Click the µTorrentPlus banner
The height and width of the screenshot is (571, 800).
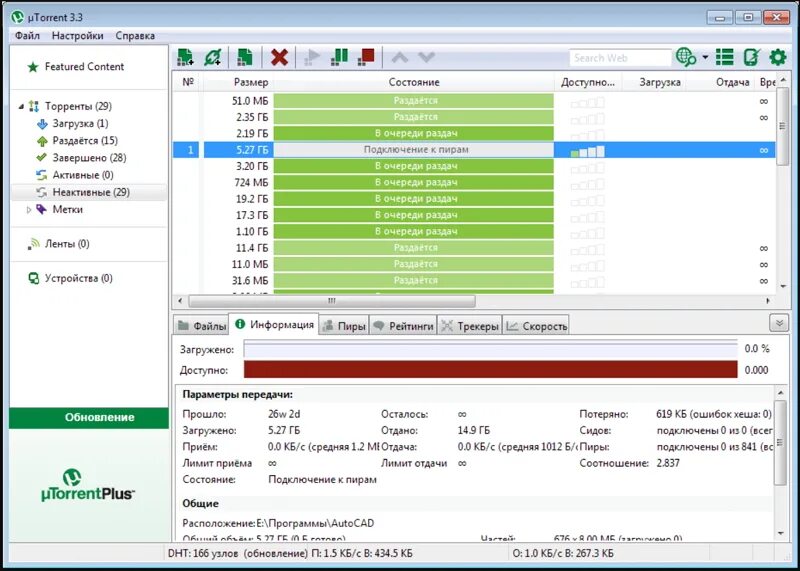(88, 486)
